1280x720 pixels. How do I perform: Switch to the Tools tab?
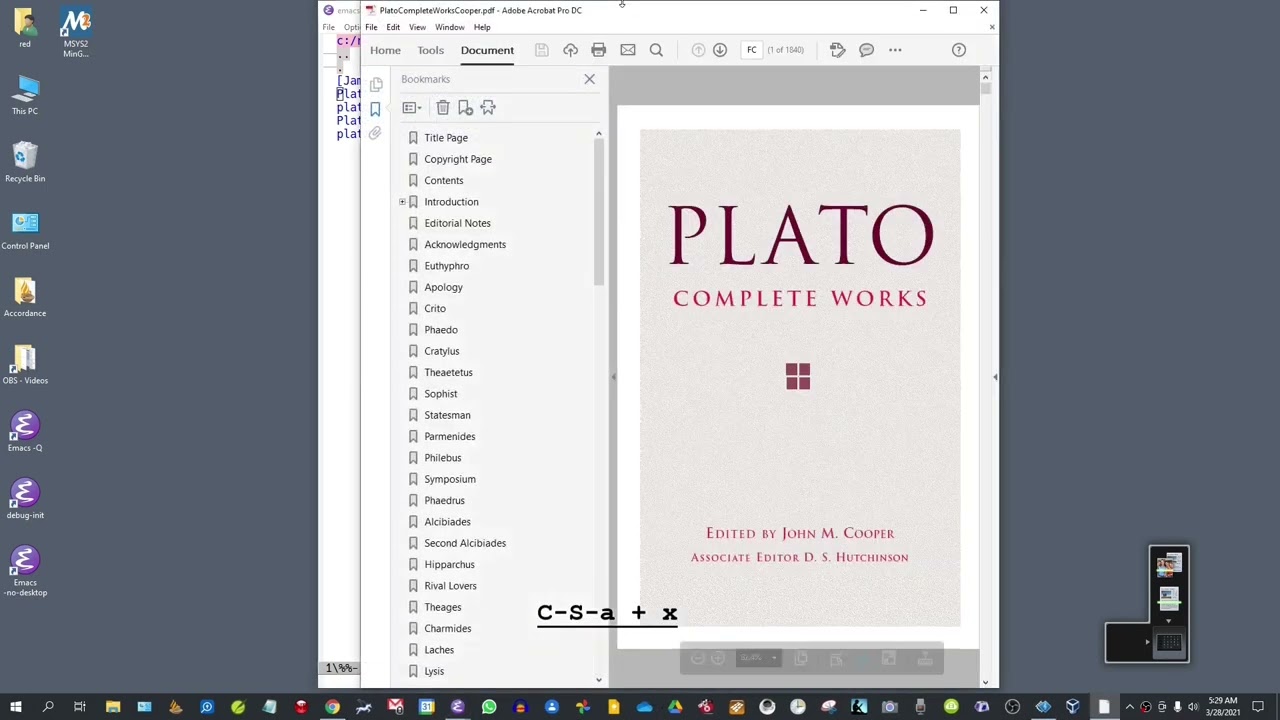430,50
